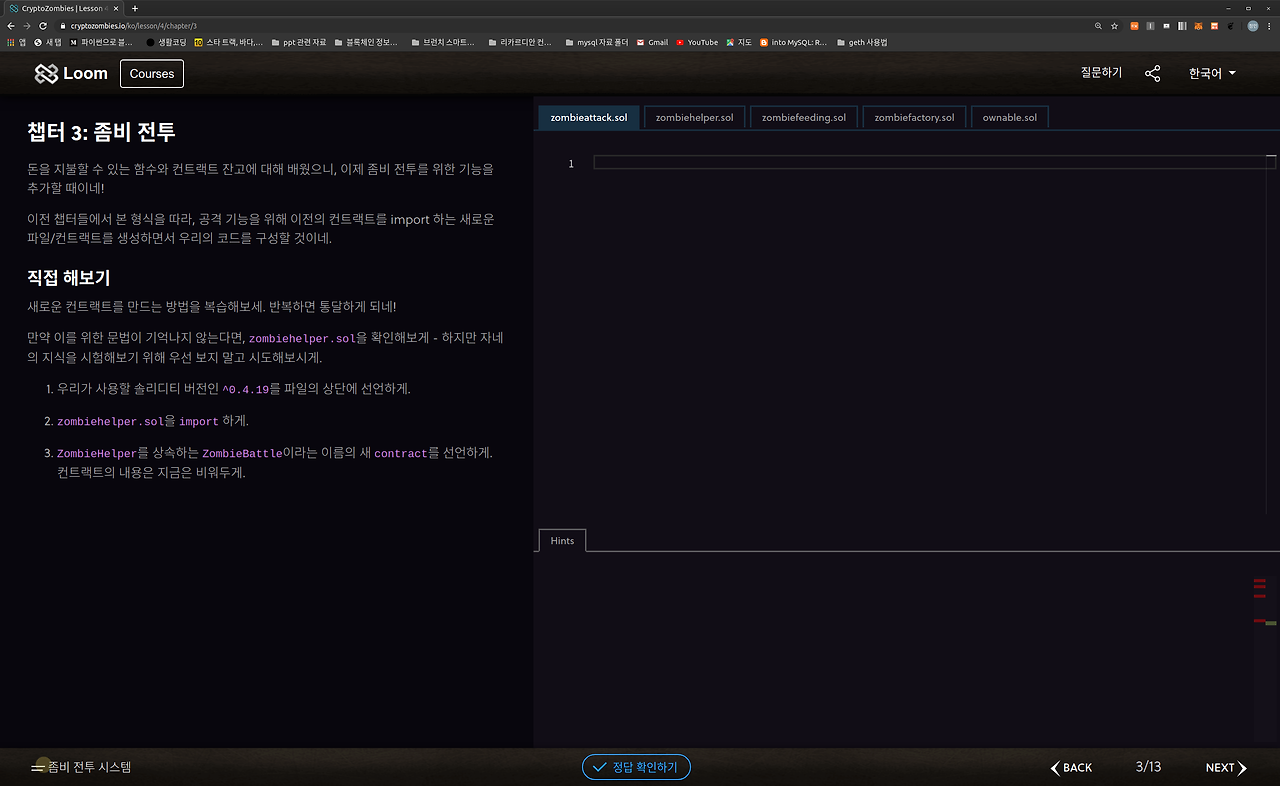Advance to next chapter with NEXT
This screenshot has width=1280, height=786.
(x=1226, y=768)
